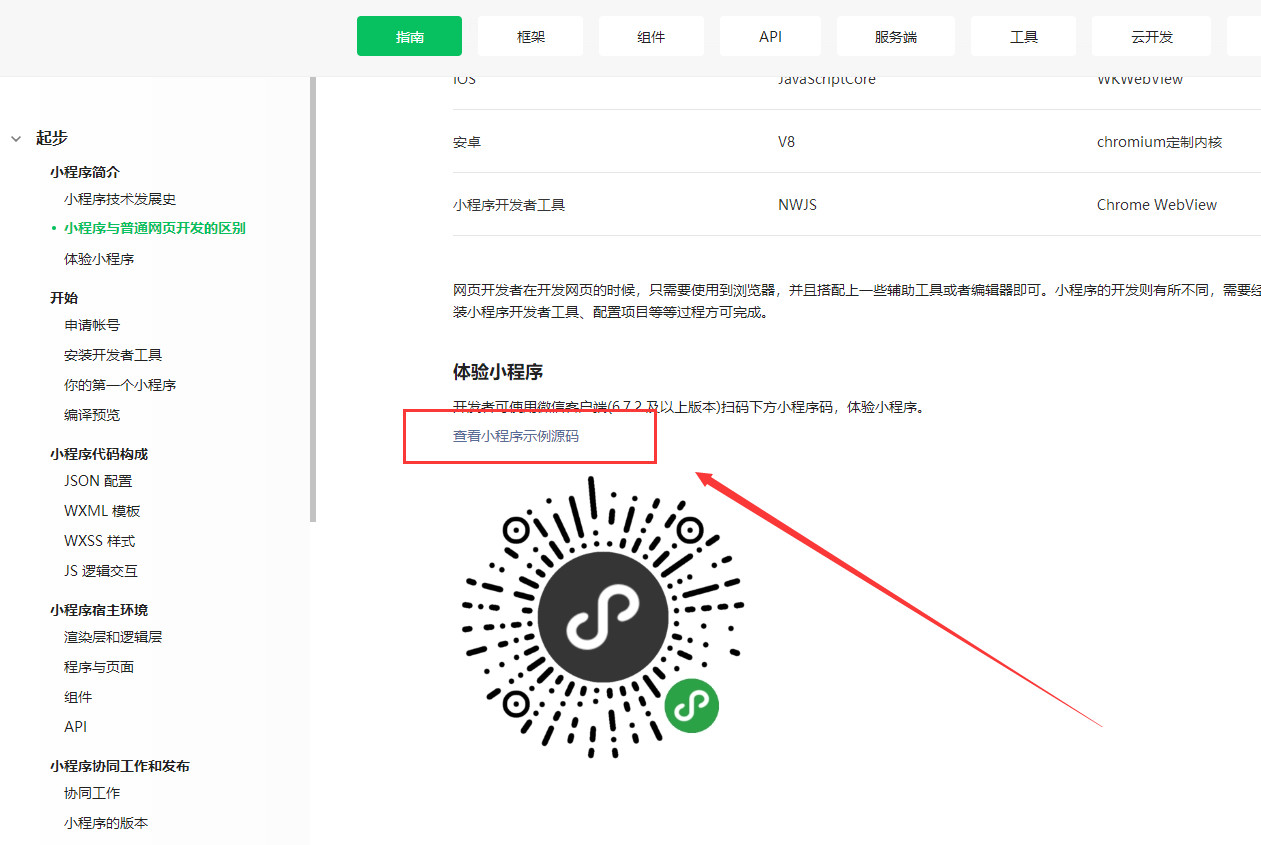Select the JavaScriptCore table cell
Screen dimensions: 1261x845
click(827, 80)
